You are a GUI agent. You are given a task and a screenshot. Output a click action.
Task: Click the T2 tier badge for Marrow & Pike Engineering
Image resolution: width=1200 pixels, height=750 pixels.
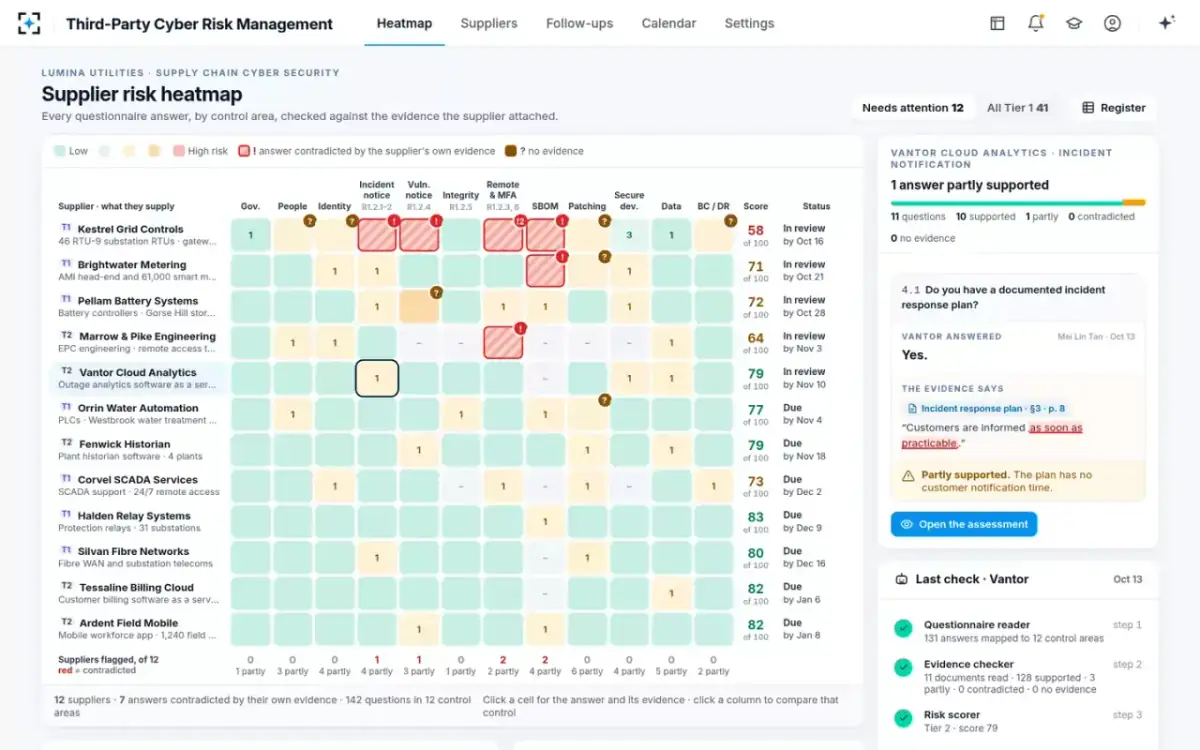coord(67,336)
